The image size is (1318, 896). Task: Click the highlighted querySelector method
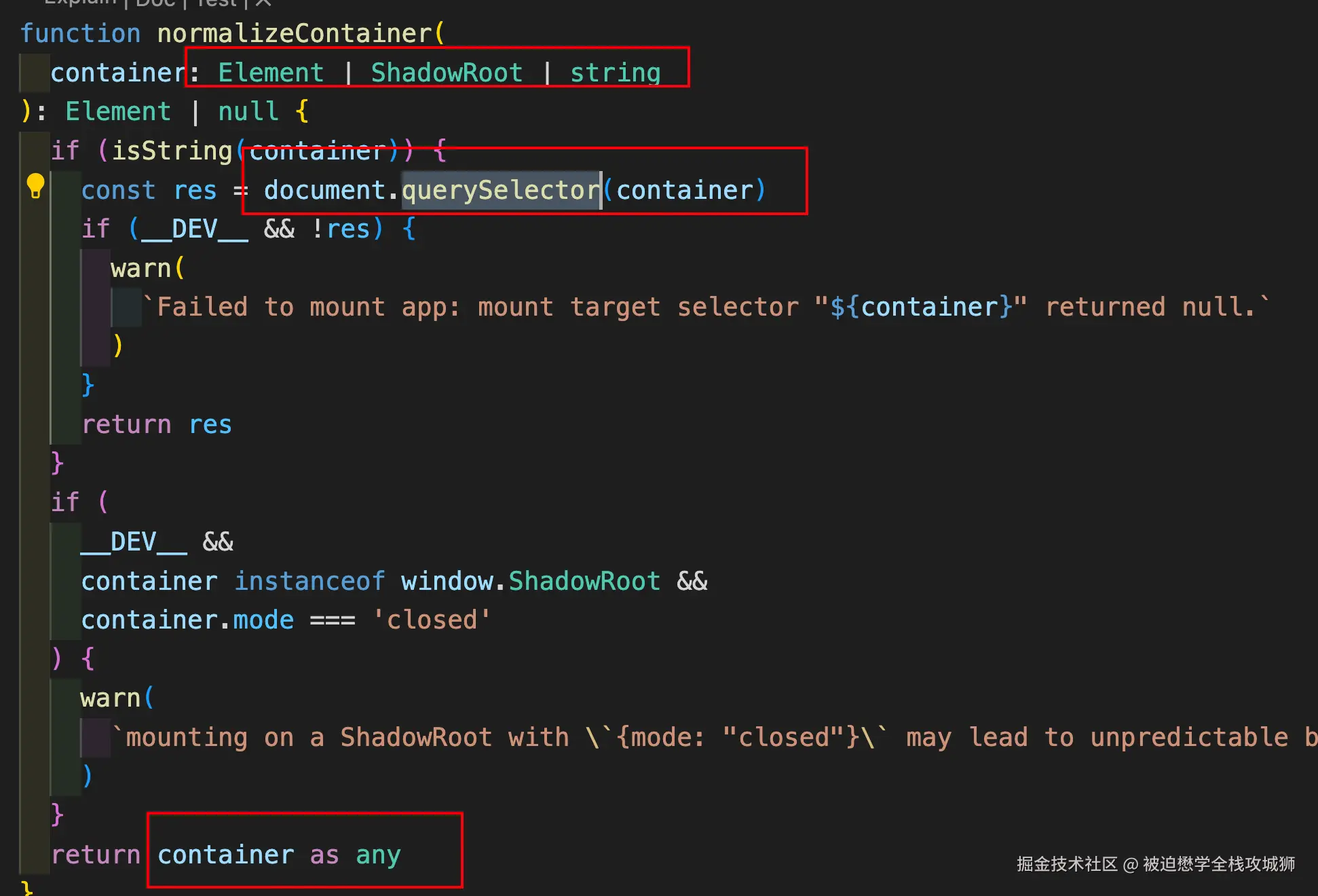(501, 190)
